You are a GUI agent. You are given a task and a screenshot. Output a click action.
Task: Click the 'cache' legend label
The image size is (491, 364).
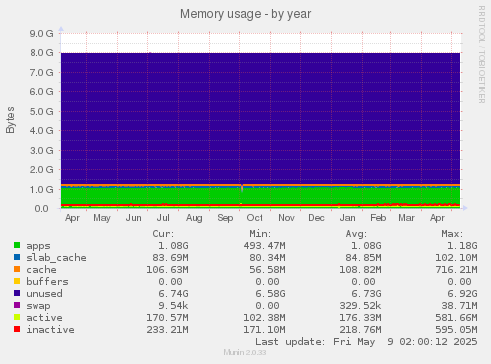point(41,270)
